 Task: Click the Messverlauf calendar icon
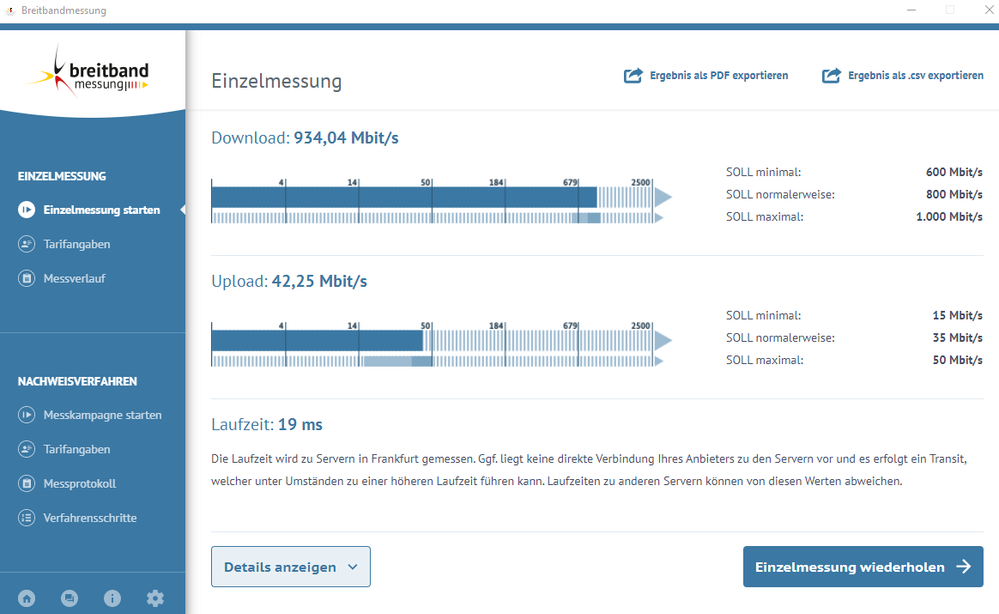pyautogui.click(x=27, y=279)
